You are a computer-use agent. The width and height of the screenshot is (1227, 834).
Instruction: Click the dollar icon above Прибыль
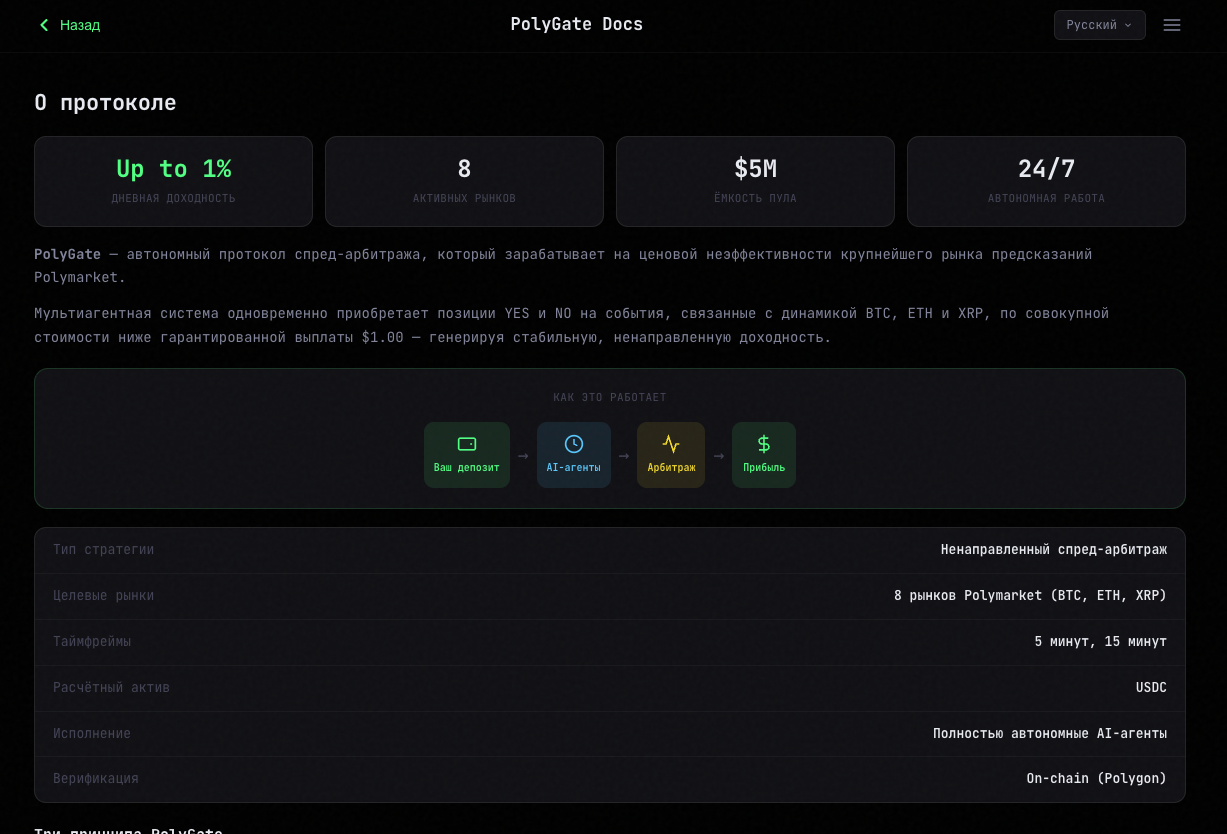click(x=764, y=444)
